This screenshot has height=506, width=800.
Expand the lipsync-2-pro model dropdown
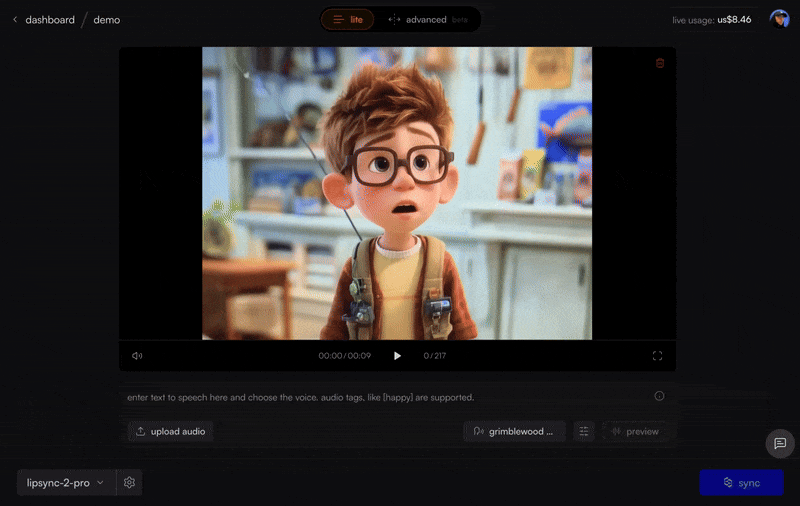pyautogui.click(x=66, y=483)
